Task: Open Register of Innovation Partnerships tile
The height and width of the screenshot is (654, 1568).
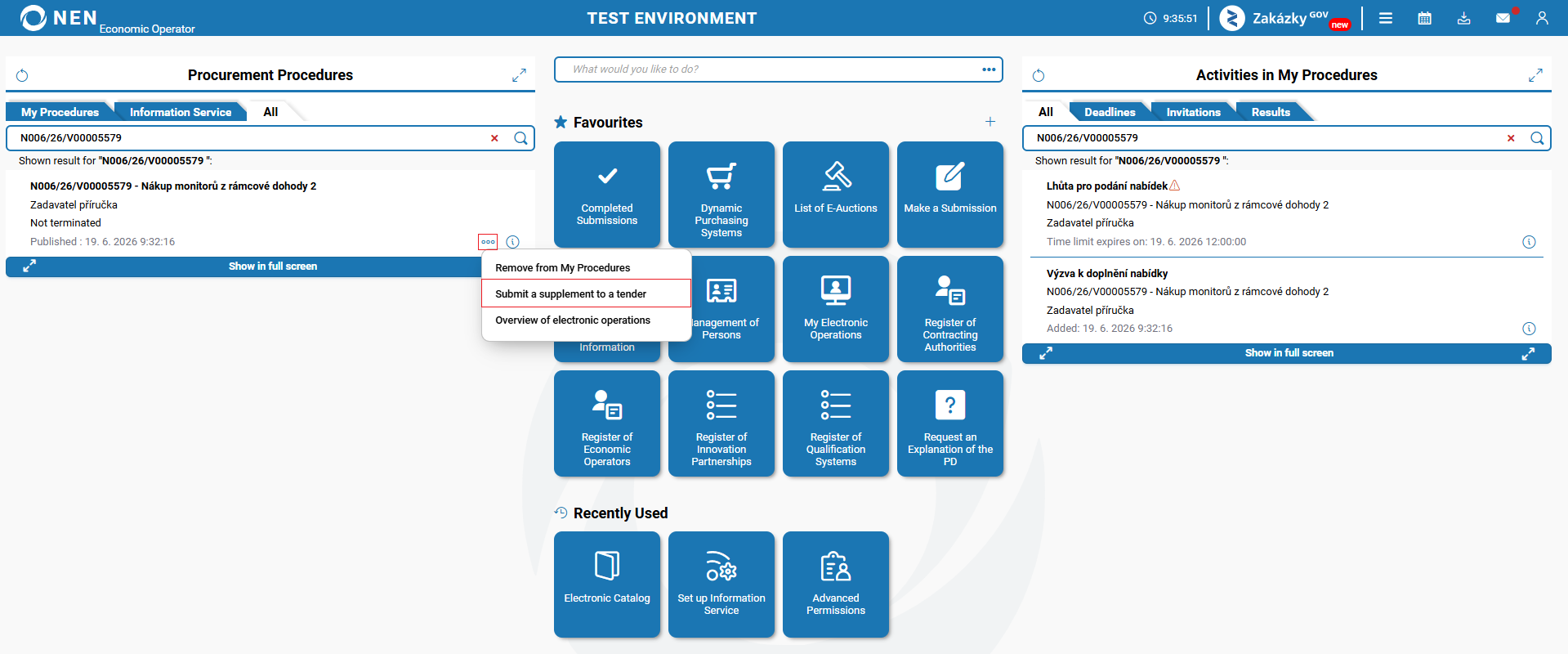Action: coord(721,423)
